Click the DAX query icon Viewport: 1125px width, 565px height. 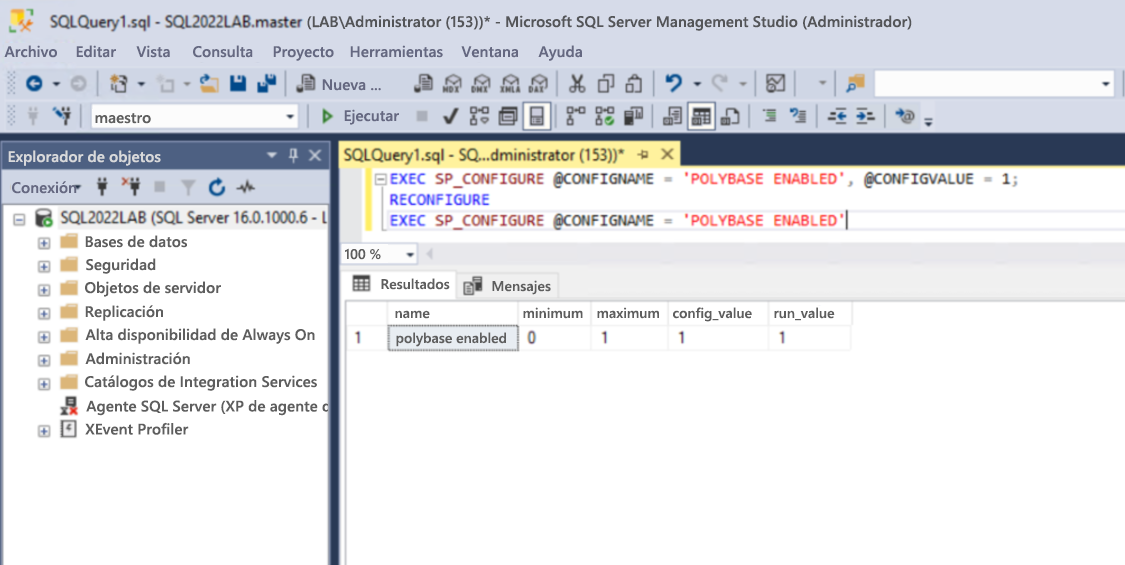pos(538,84)
